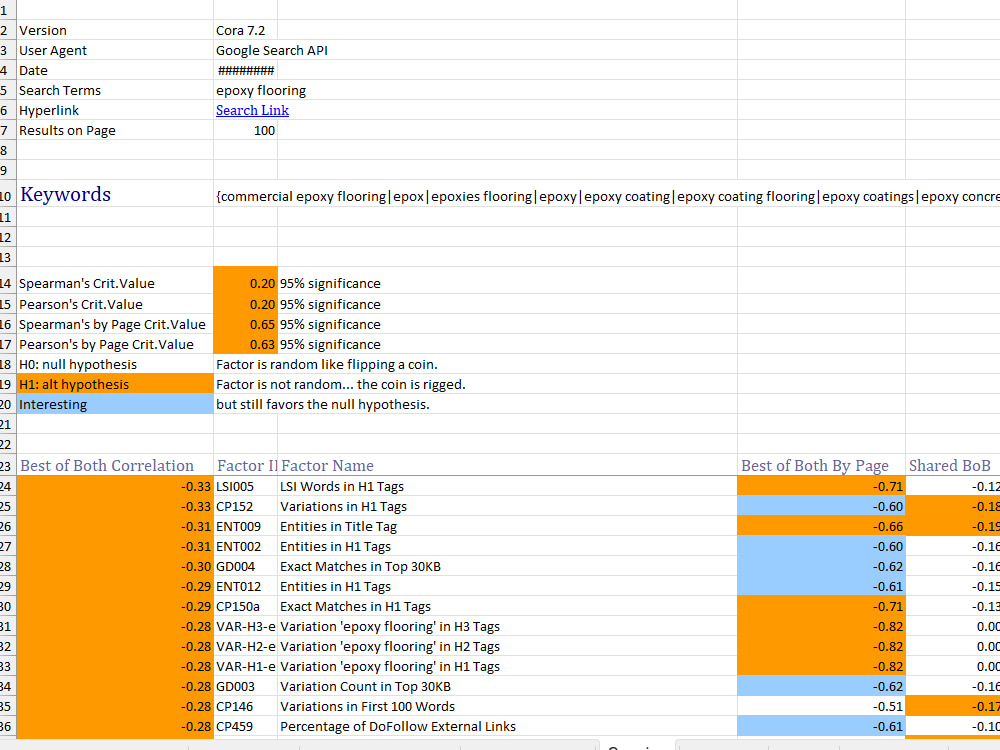
Task: Select Percentage of DoFollow External Links cell
Action: pyautogui.click(x=507, y=726)
